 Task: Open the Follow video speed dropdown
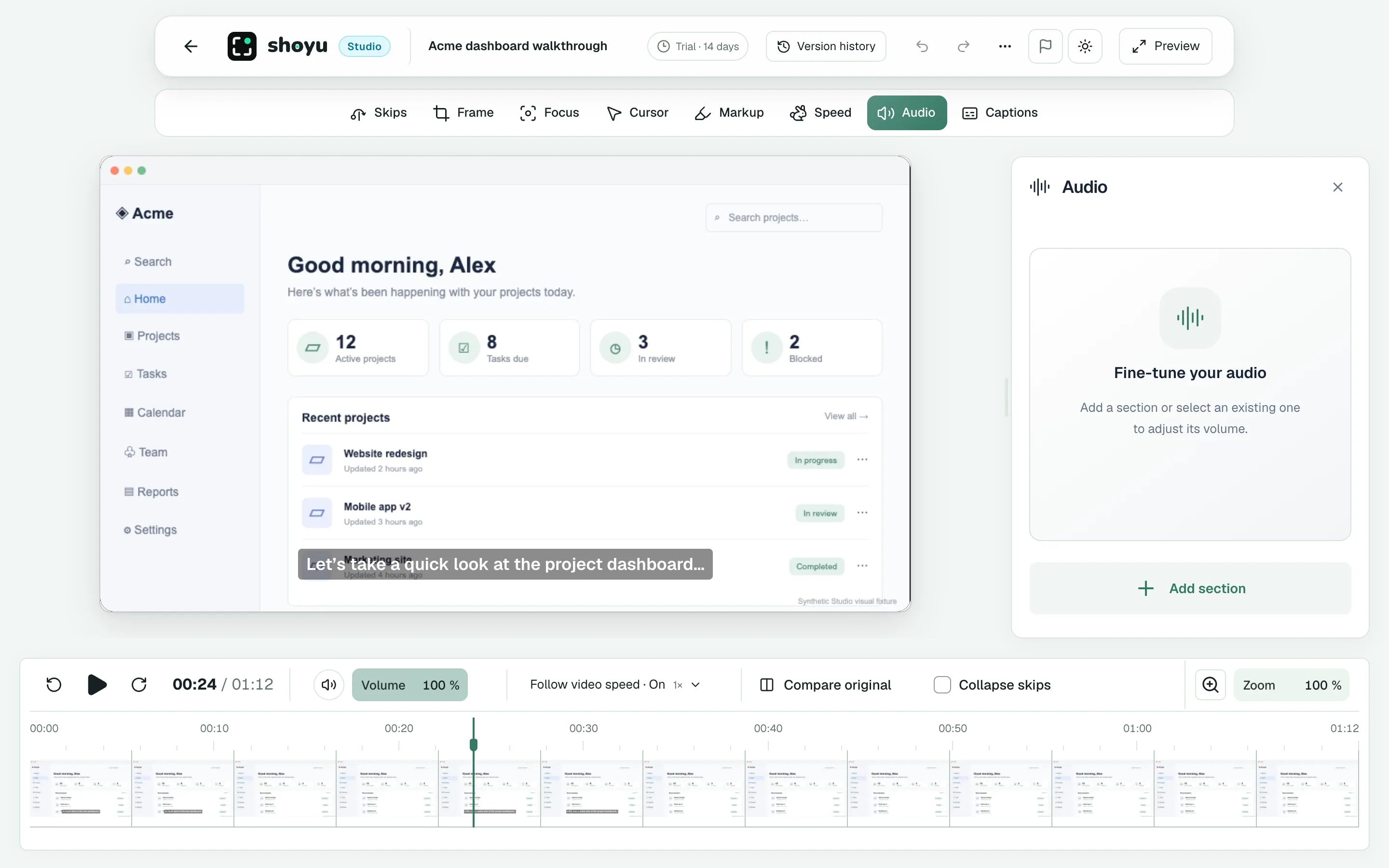(615, 684)
